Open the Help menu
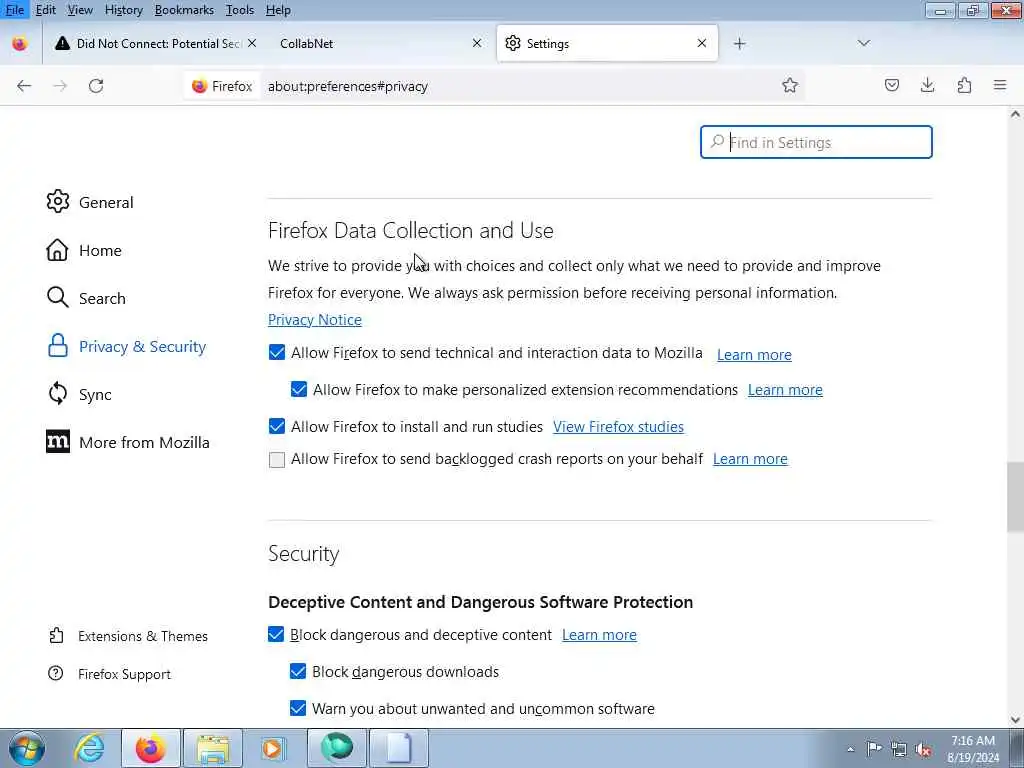This screenshot has height=768, width=1024. pos(278,10)
